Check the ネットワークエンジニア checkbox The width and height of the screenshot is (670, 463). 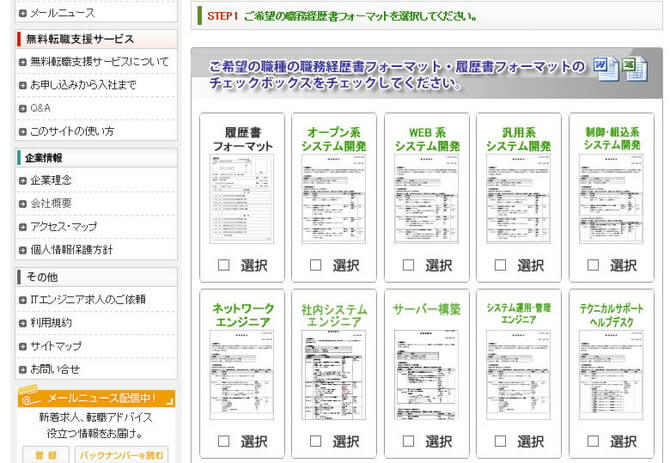coord(223,441)
